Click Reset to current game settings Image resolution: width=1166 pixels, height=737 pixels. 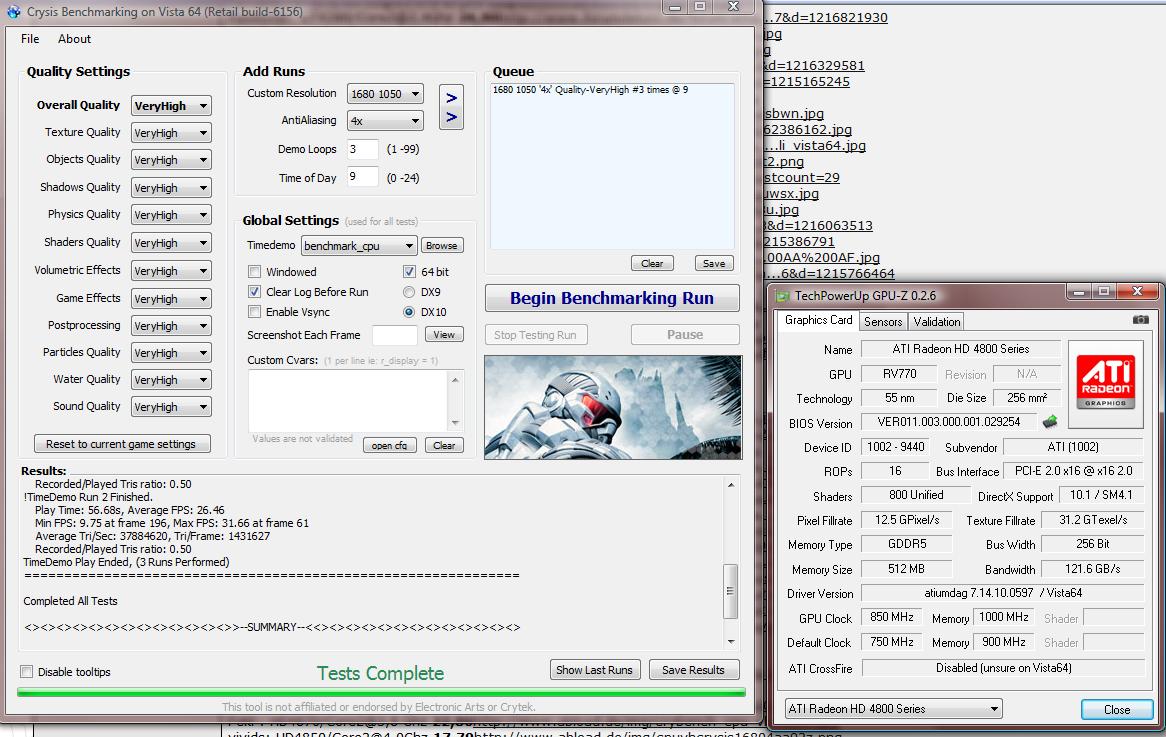[x=122, y=444]
